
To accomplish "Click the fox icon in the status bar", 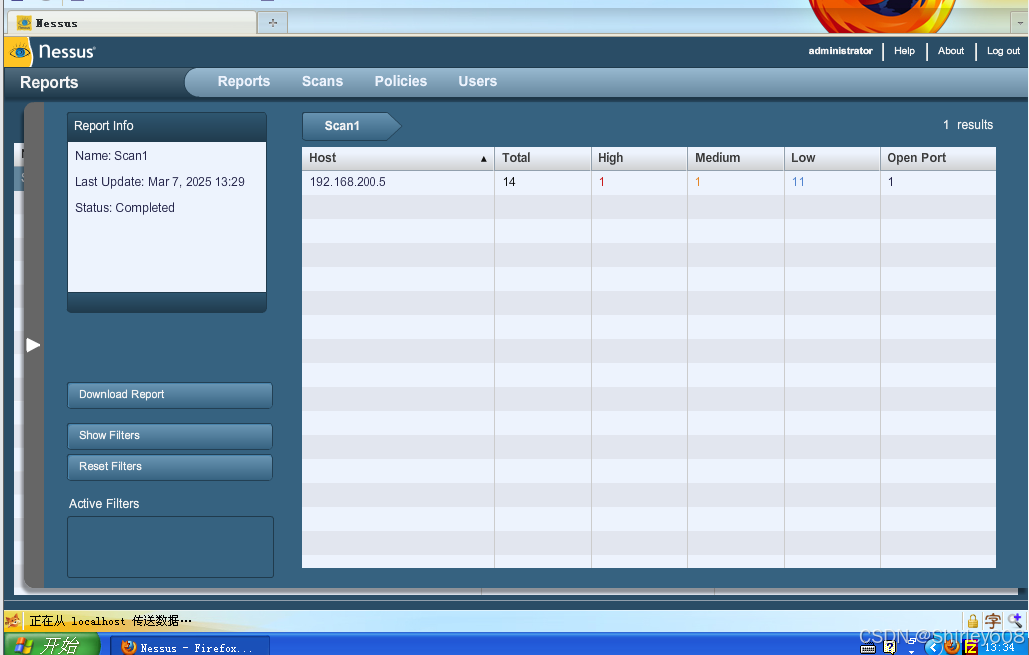I will 12,620.
